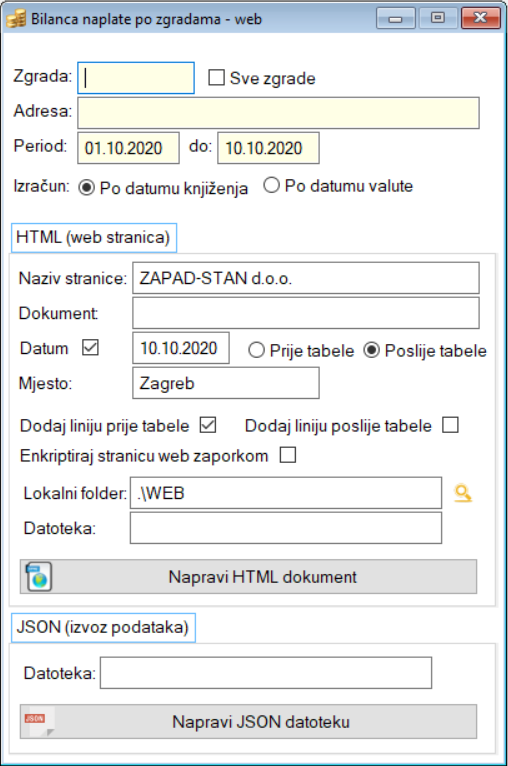Focus the Zgrada input field
This screenshot has height=766, width=508.
tap(136, 78)
